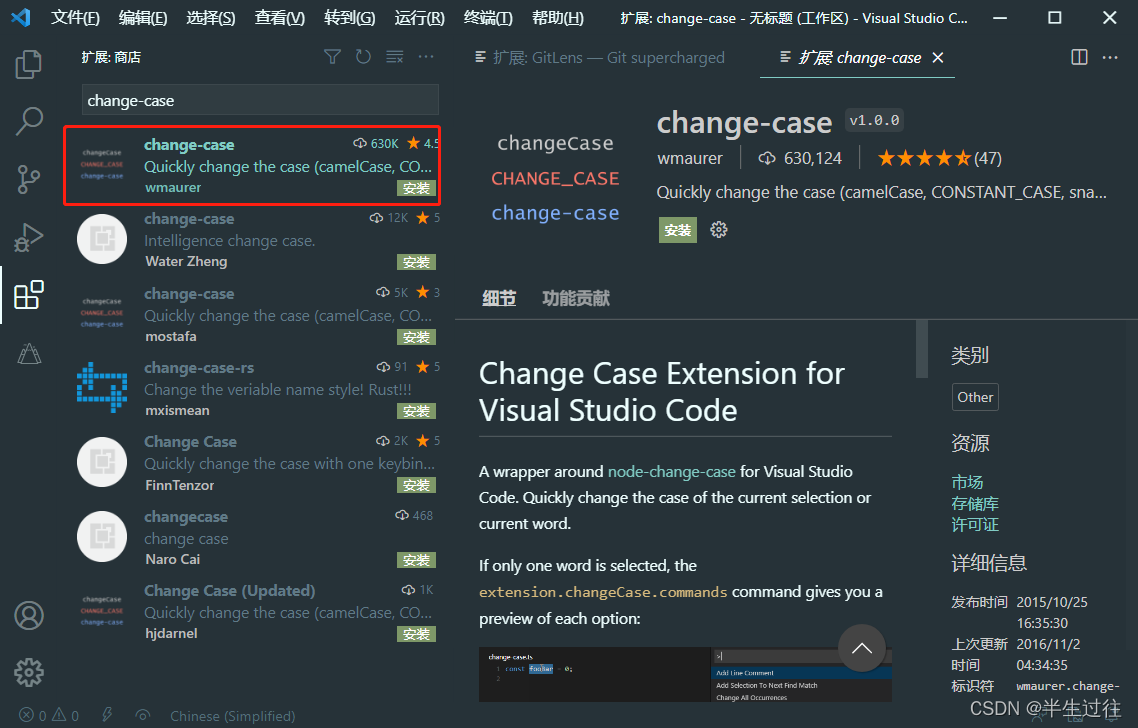
Task: Select the changecase by Naro Cai title
Action: [186, 517]
